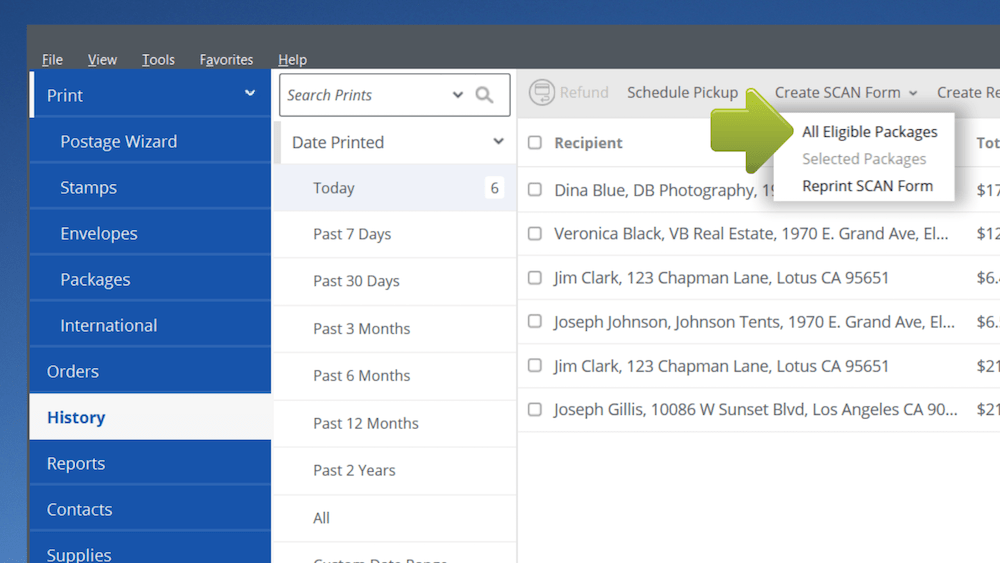Tick the Joseph Gillis row checkbox
The width and height of the screenshot is (1000, 563).
tap(535, 409)
